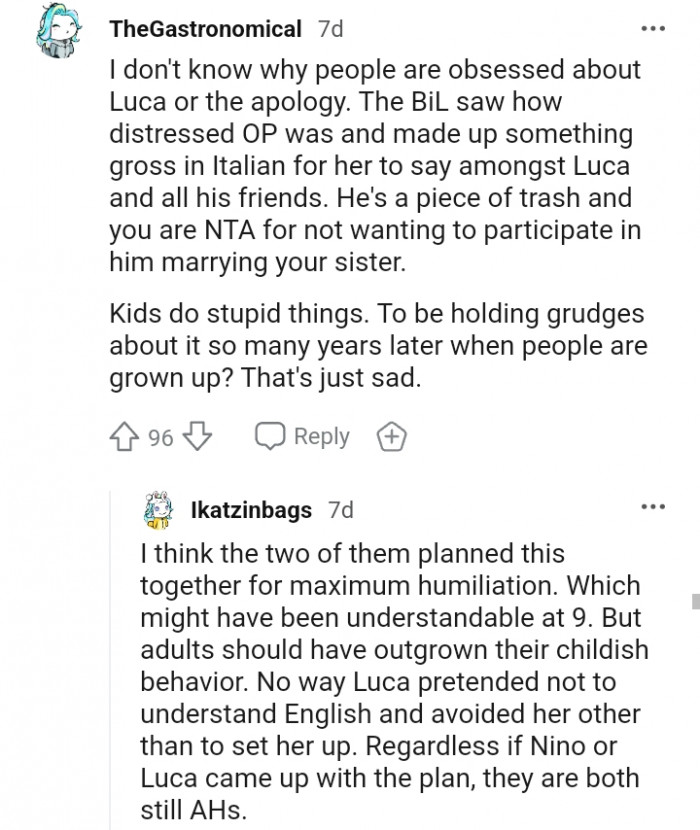Click the 7d timestamp beside TheGastronomical
The width and height of the screenshot is (700, 830).
pyautogui.click(x=330, y=29)
